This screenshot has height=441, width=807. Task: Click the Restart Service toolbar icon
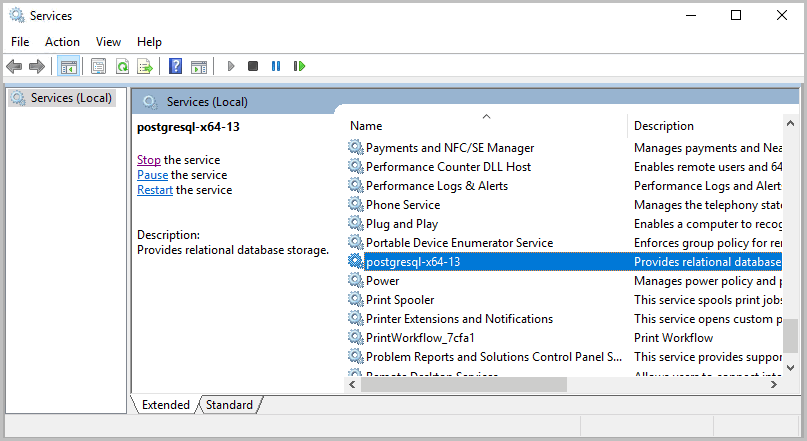tap(299, 66)
